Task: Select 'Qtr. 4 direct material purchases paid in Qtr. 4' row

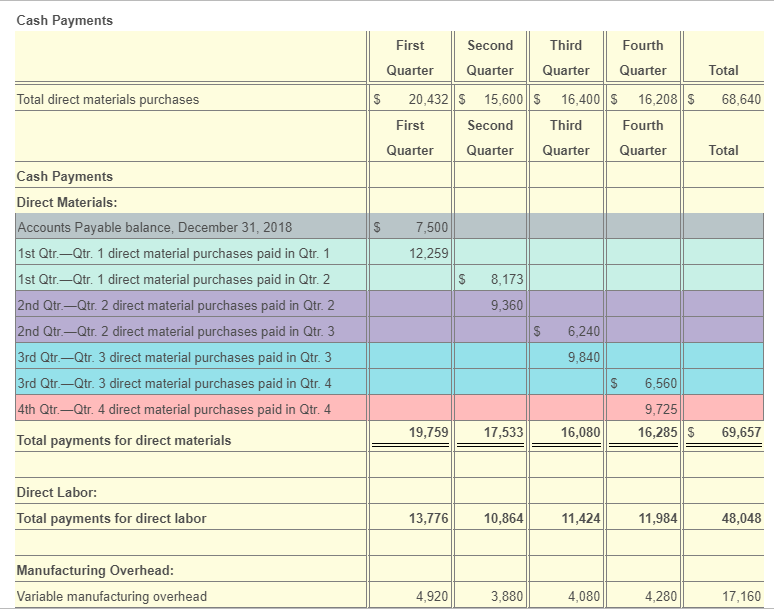Action: (389, 409)
